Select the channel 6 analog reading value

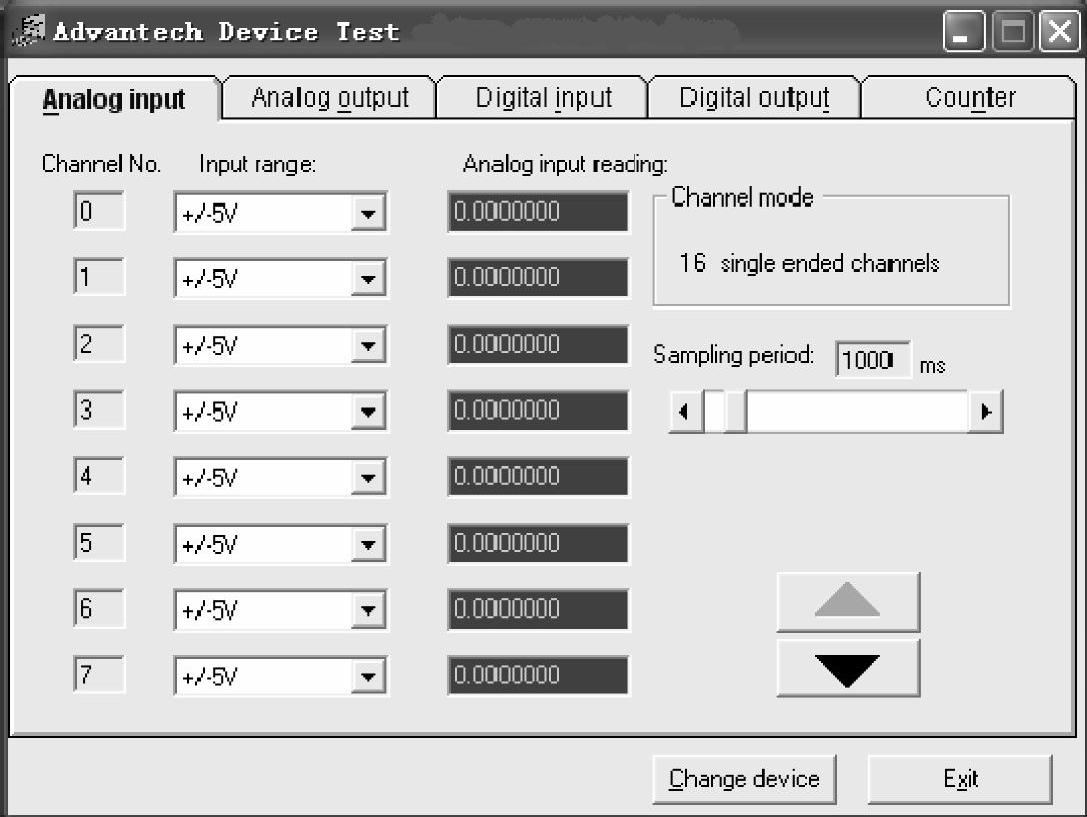[x=538, y=609]
